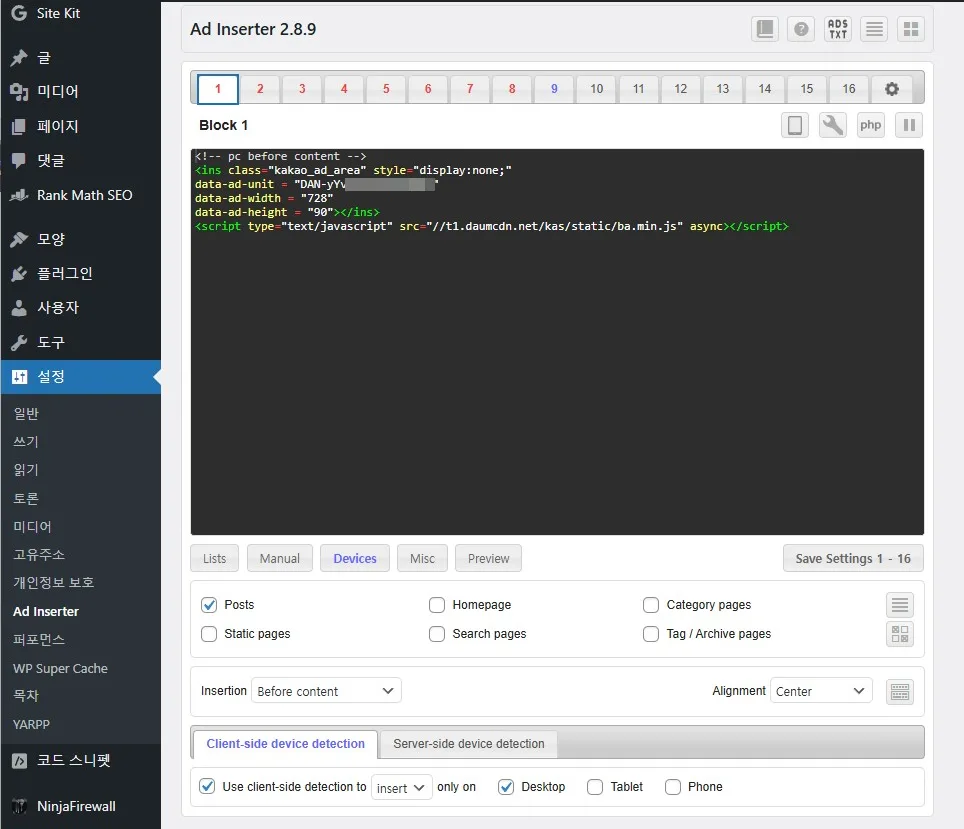Viewport: 964px width, 829px height.
Task: Click the help question mark icon
Action: tap(801, 29)
